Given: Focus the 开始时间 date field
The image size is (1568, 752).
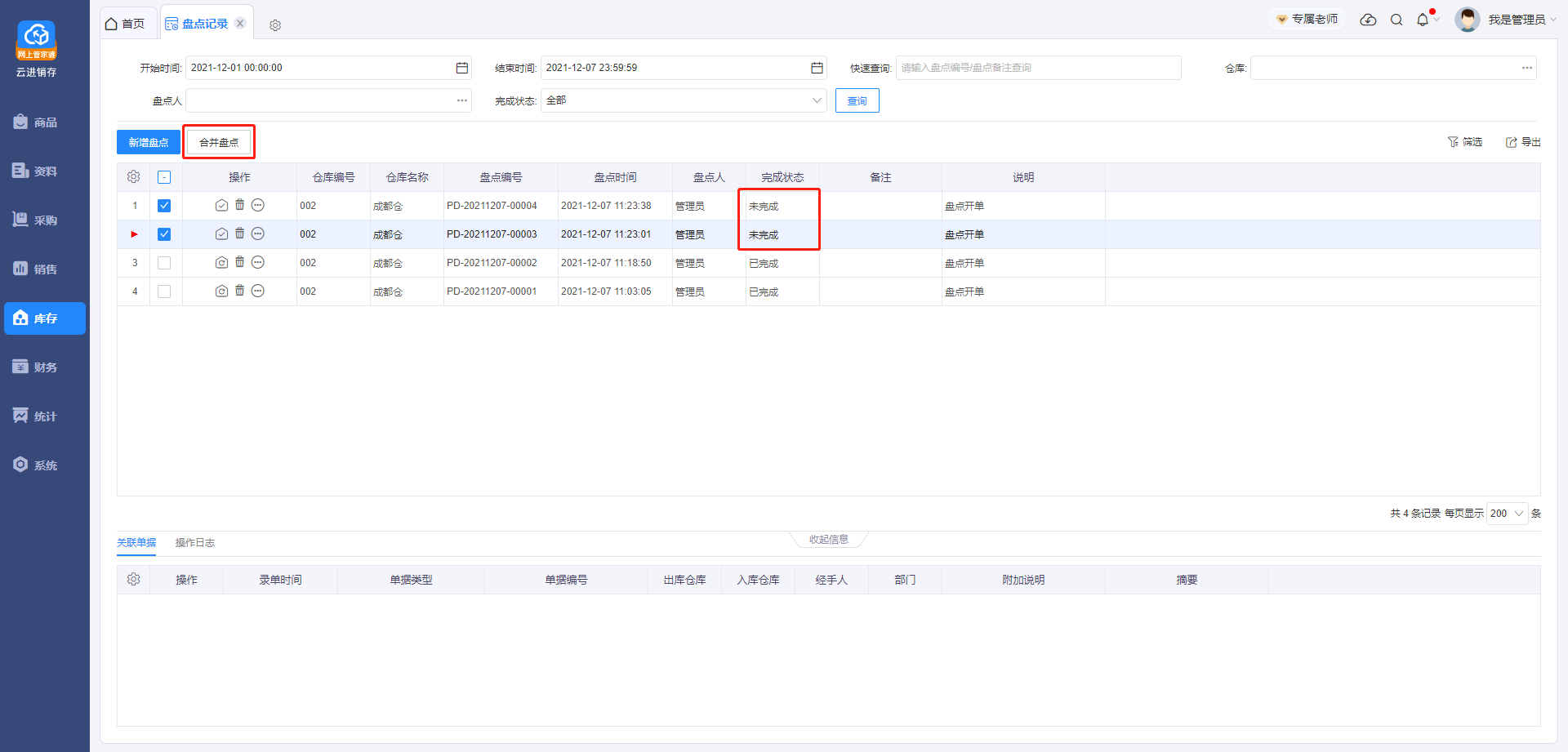Looking at the screenshot, I should pos(328,68).
